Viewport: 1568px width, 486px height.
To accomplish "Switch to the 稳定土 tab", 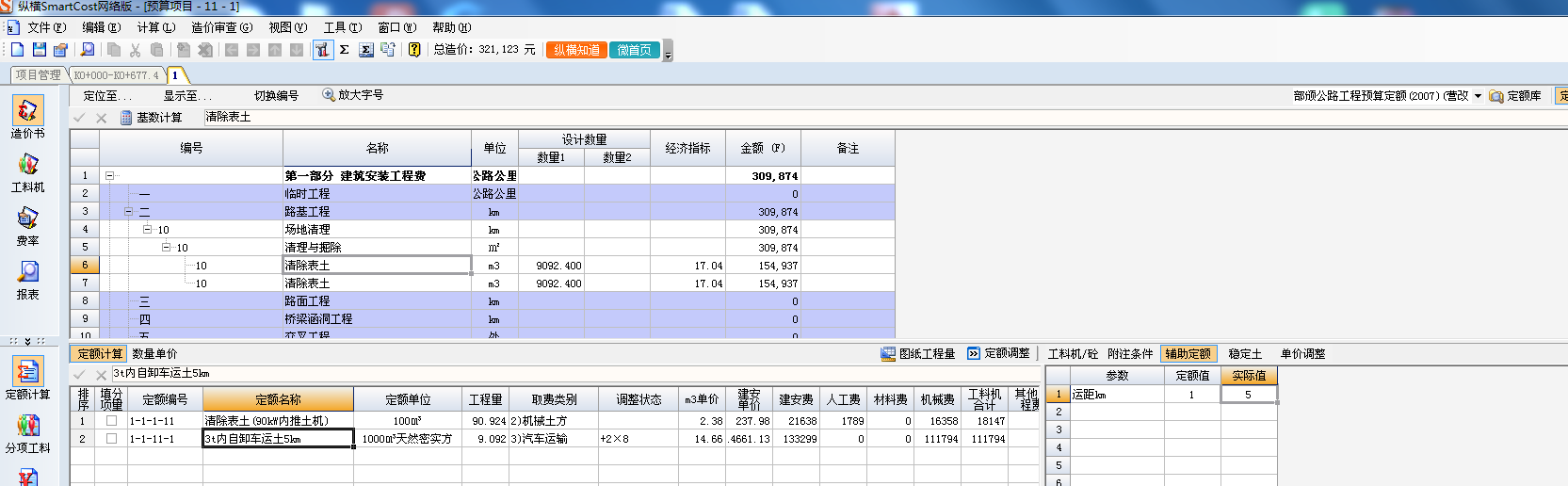I will pyautogui.click(x=1245, y=354).
